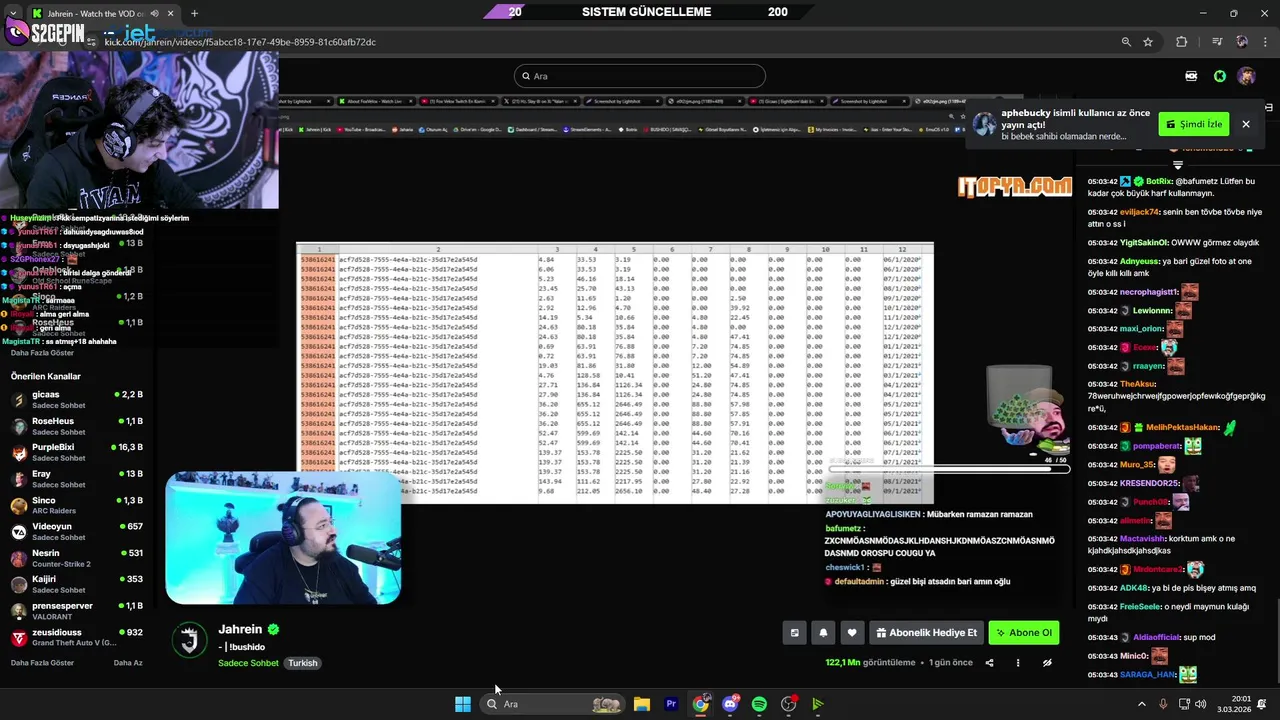
Task: Click the green Abone Ol button
Action: tap(1024, 633)
